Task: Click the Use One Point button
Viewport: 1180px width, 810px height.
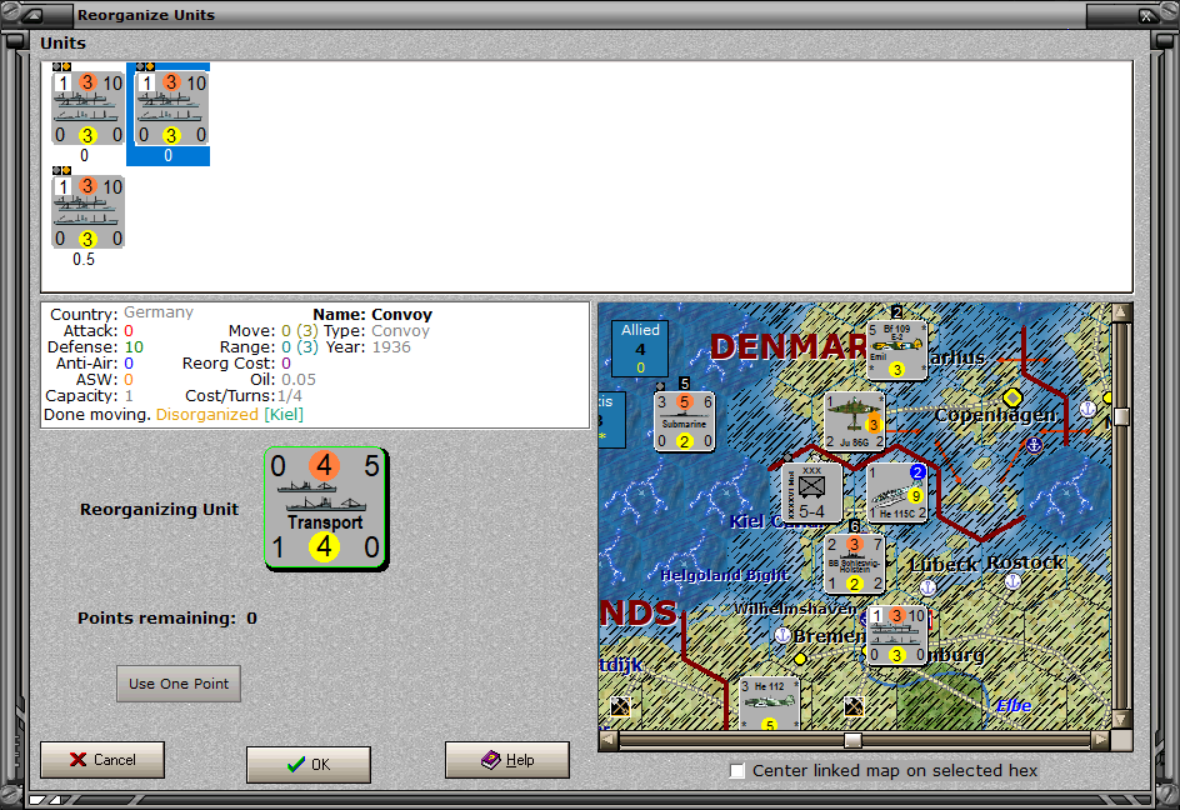Action: [x=178, y=684]
